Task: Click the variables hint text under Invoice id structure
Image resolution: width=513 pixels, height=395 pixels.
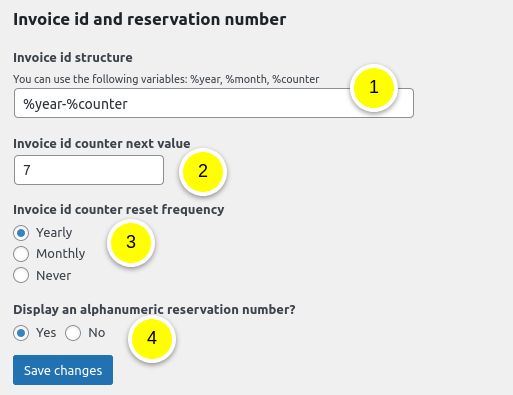Action: point(166,79)
